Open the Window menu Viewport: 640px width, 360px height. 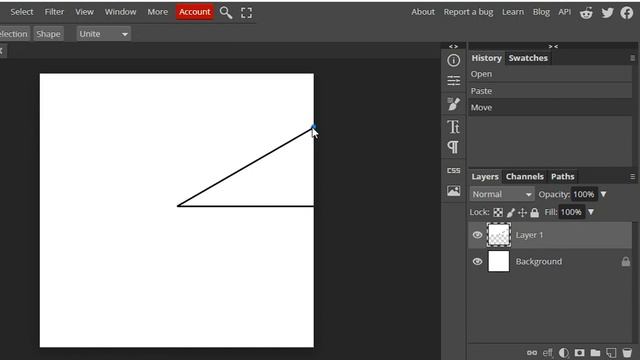point(120,12)
